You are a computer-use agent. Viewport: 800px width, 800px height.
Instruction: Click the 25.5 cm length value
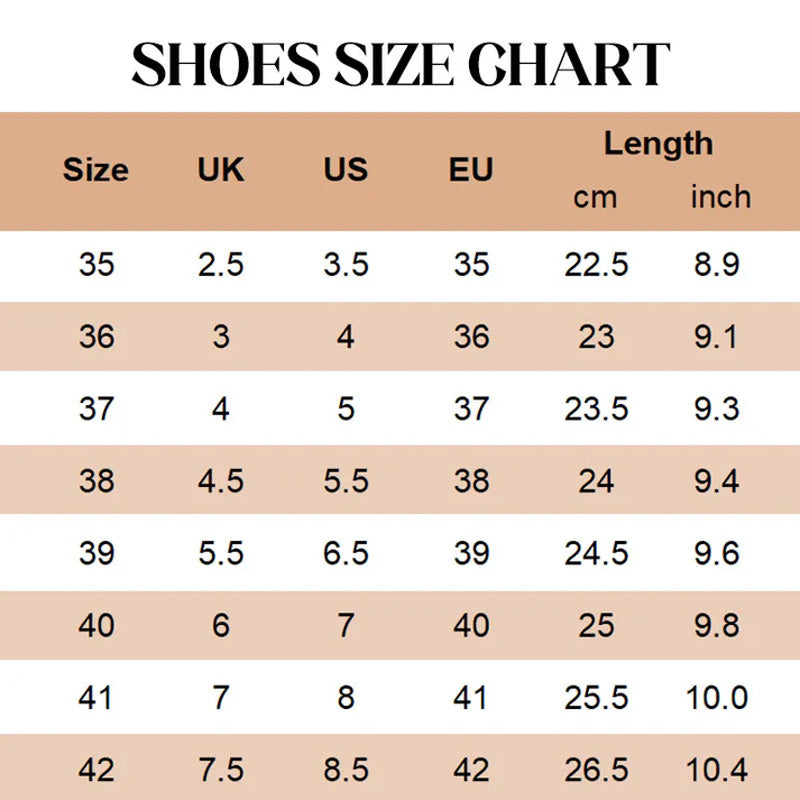pyautogui.click(x=596, y=697)
